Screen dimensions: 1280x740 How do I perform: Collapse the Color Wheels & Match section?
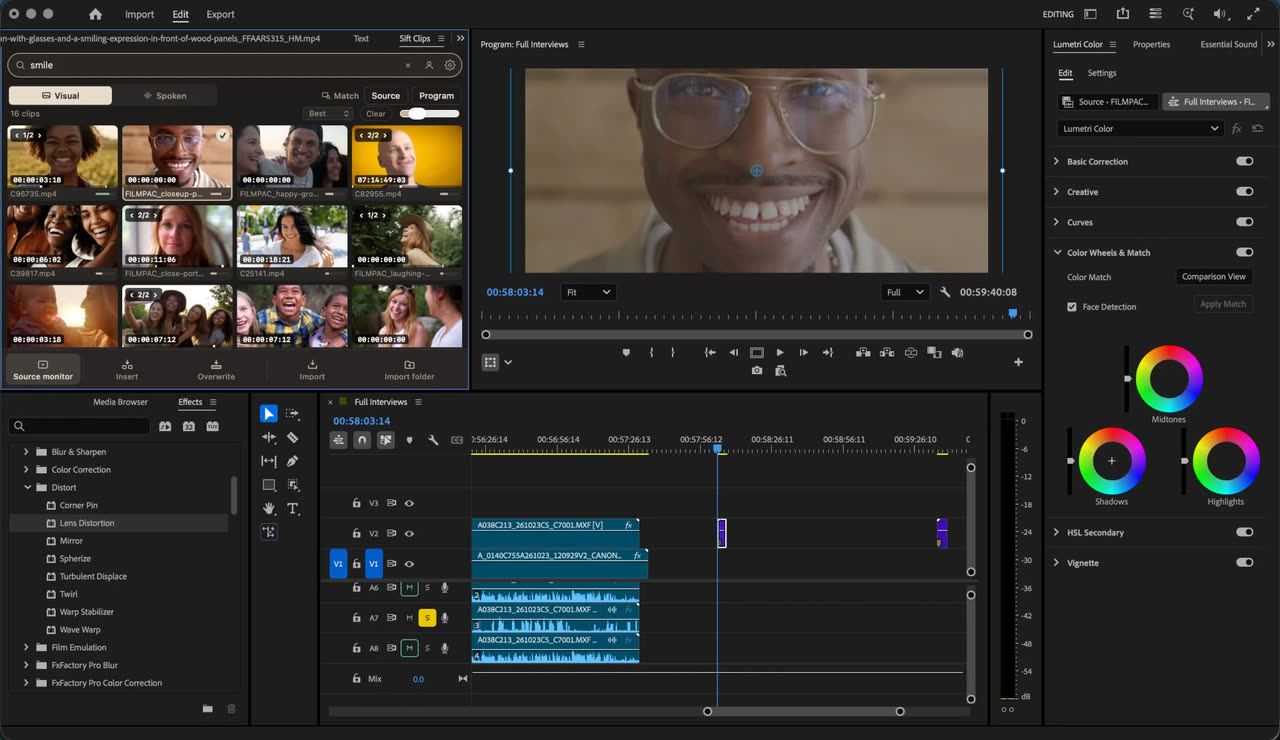tap(1056, 253)
